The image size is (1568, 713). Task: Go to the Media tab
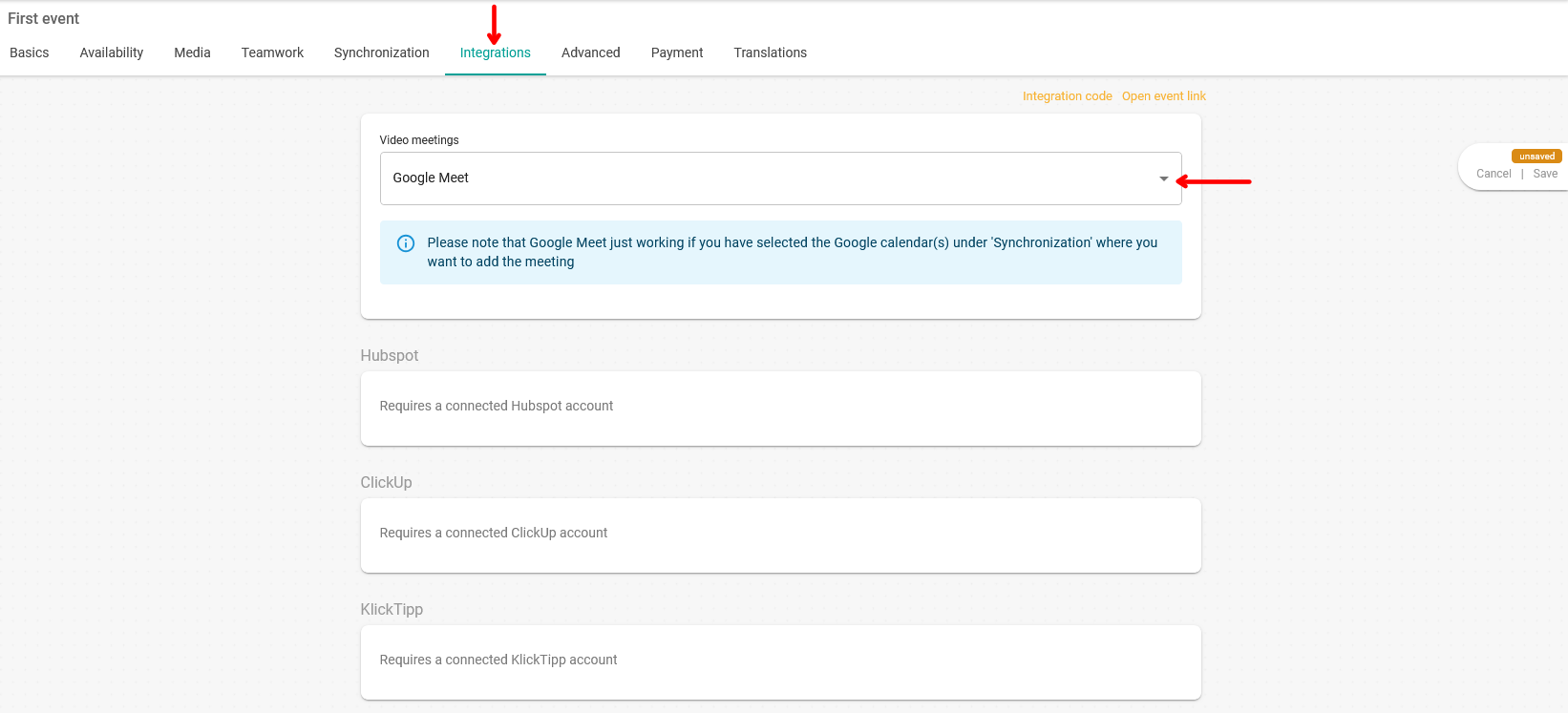click(x=192, y=52)
